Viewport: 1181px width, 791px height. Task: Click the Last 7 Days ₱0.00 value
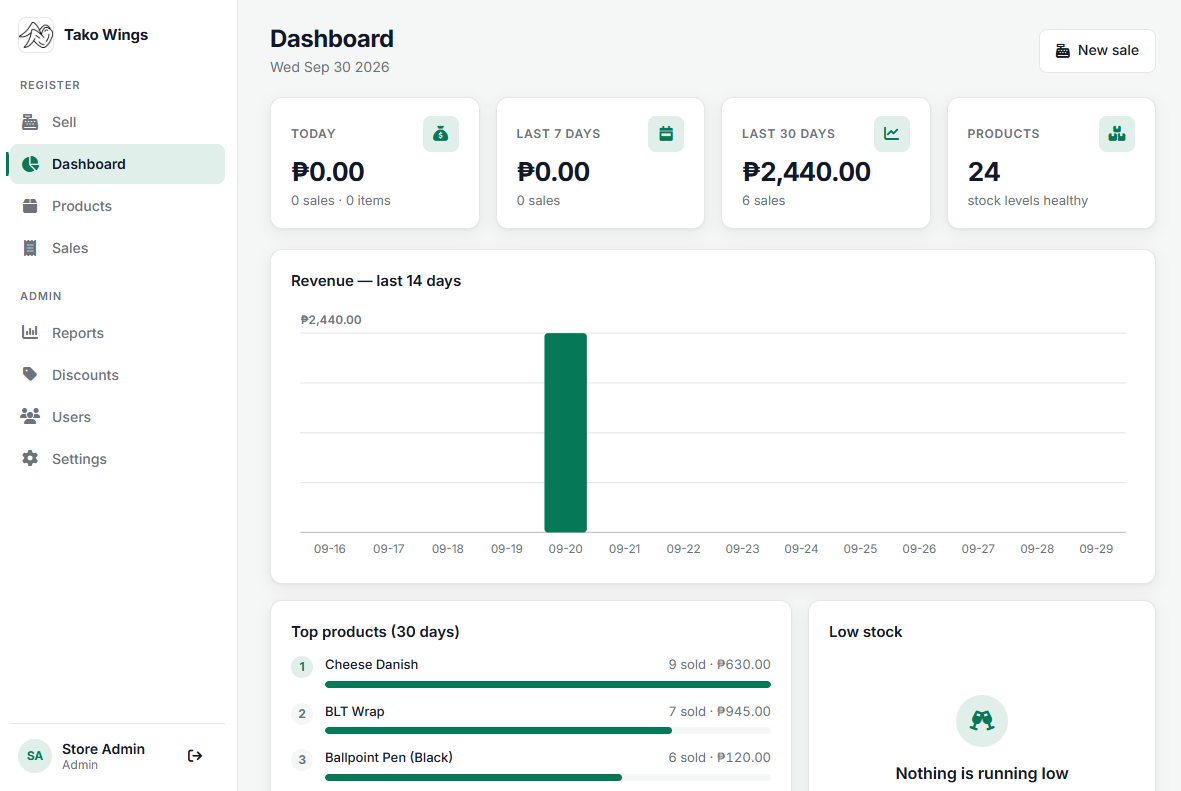tap(553, 172)
